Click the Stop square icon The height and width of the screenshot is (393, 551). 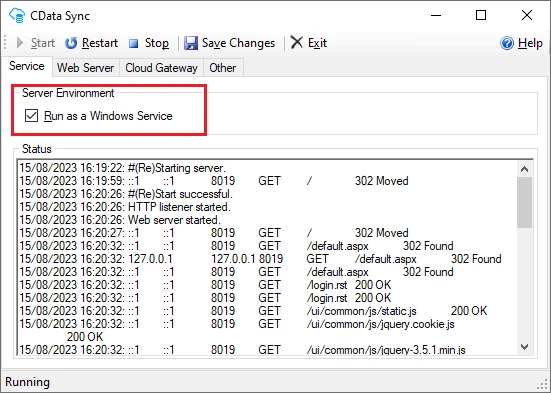(x=134, y=43)
